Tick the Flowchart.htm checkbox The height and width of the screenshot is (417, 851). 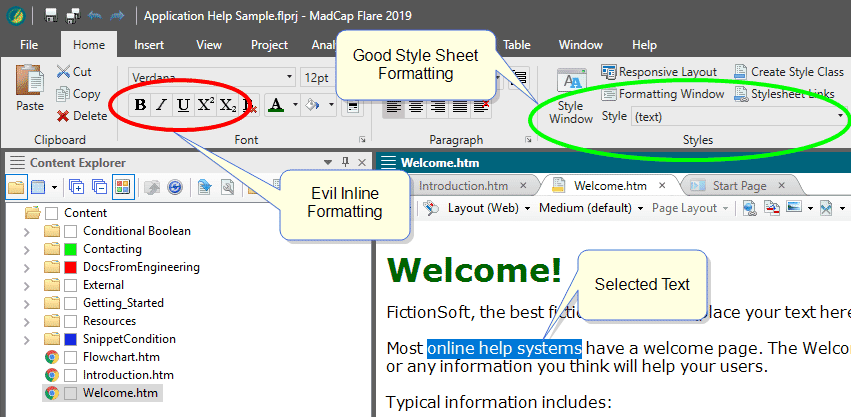point(71,357)
